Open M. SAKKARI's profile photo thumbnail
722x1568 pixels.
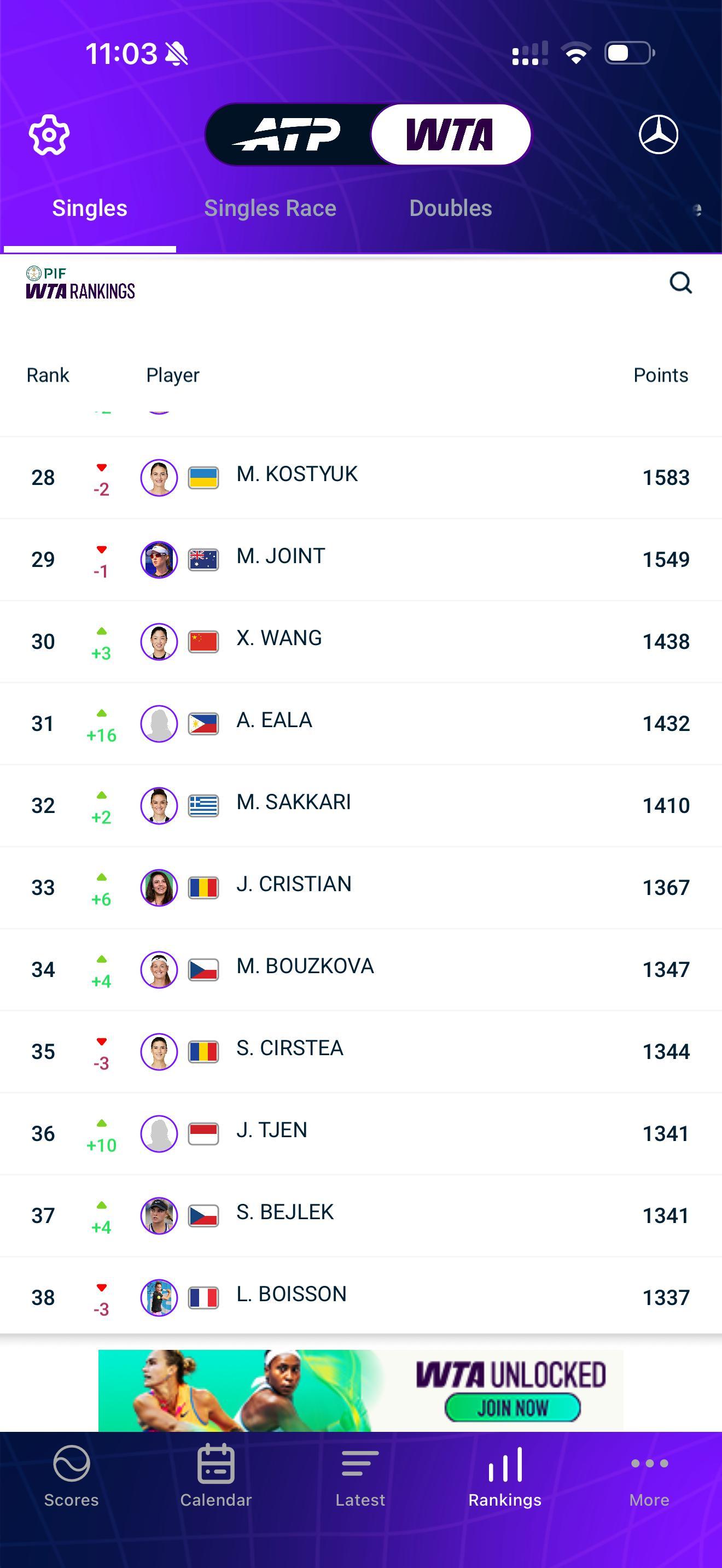coord(159,805)
